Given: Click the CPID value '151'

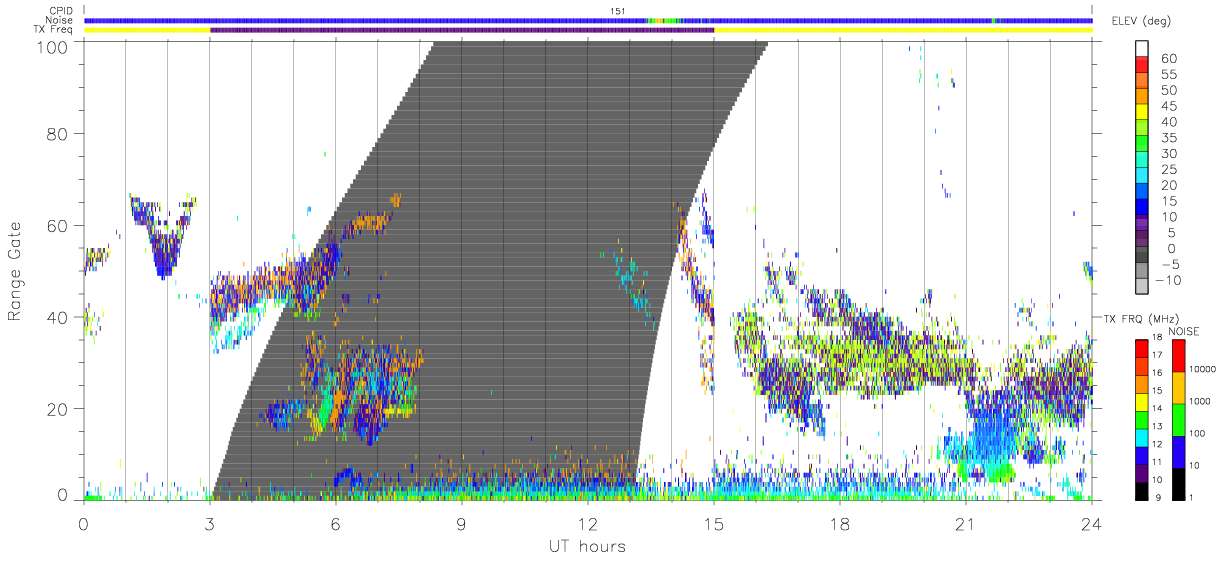Looking at the screenshot, I should coord(618,11).
